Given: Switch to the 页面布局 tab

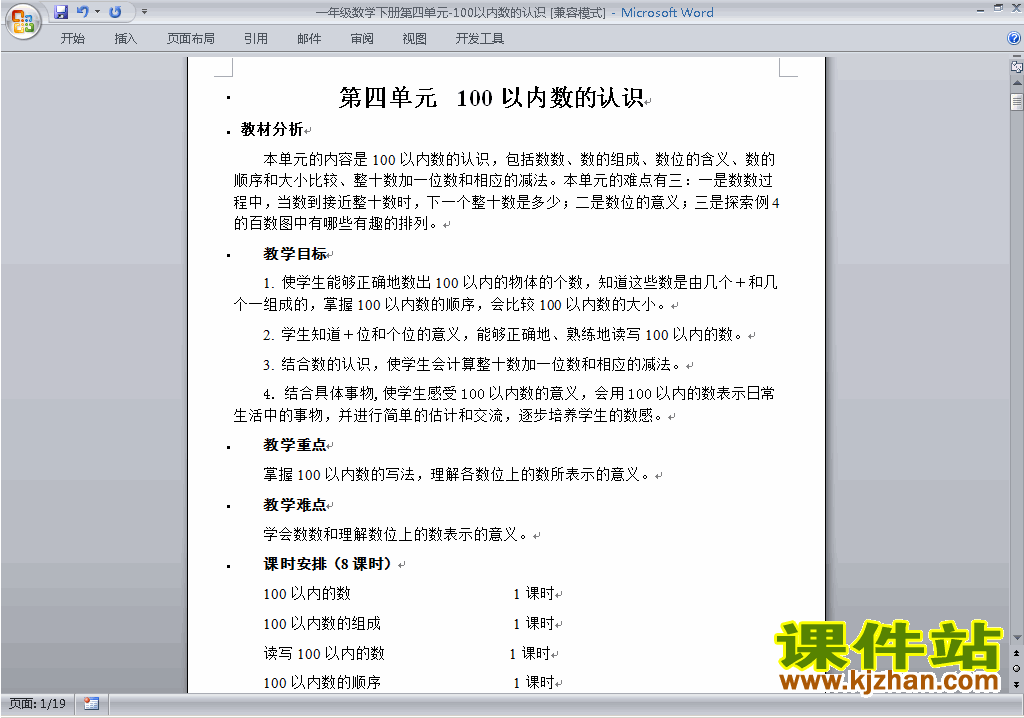Looking at the screenshot, I should click(x=190, y=39).
